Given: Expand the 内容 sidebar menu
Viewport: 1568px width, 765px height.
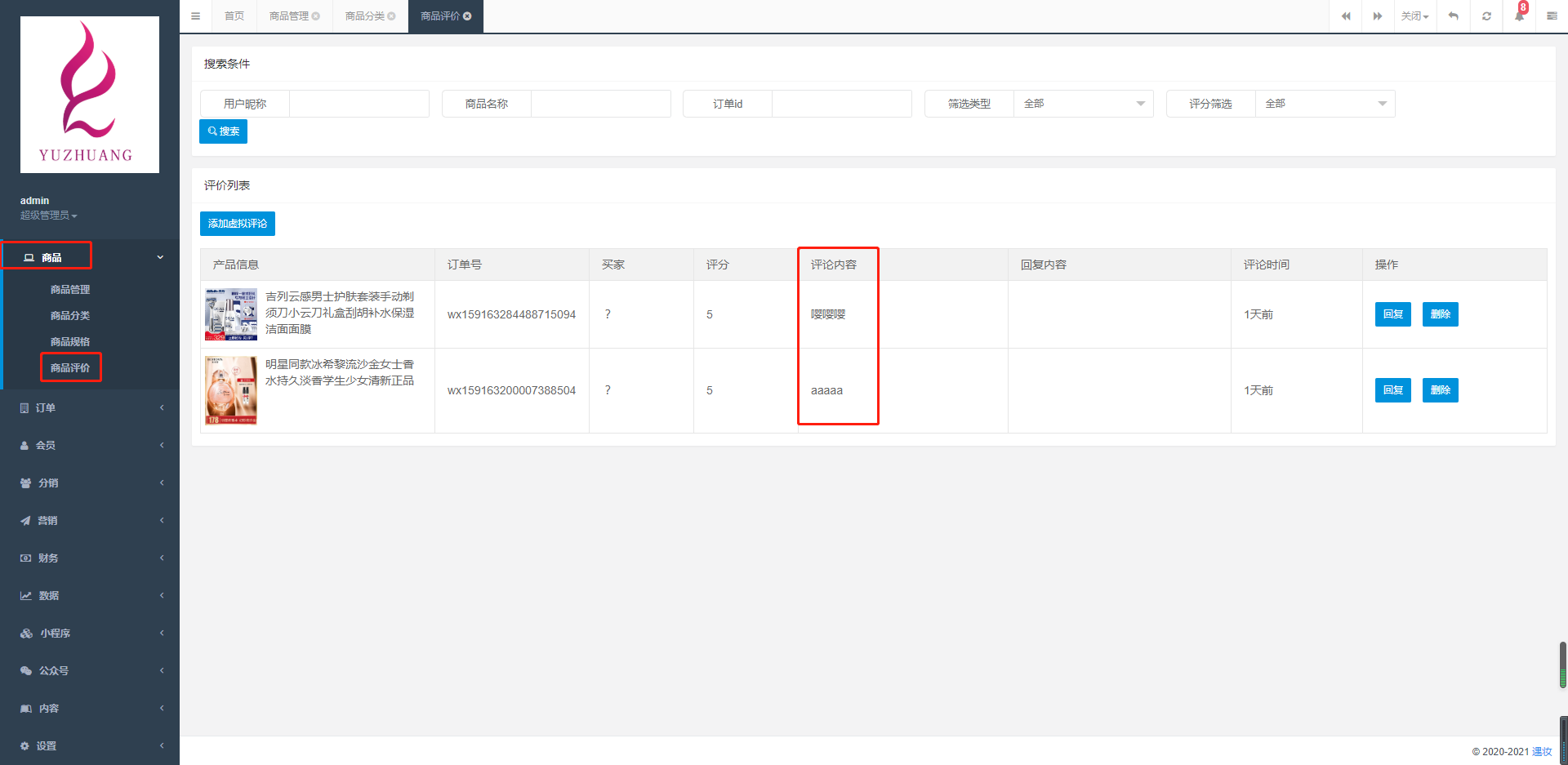Looking at the screenshot, I should pos(90,708).
